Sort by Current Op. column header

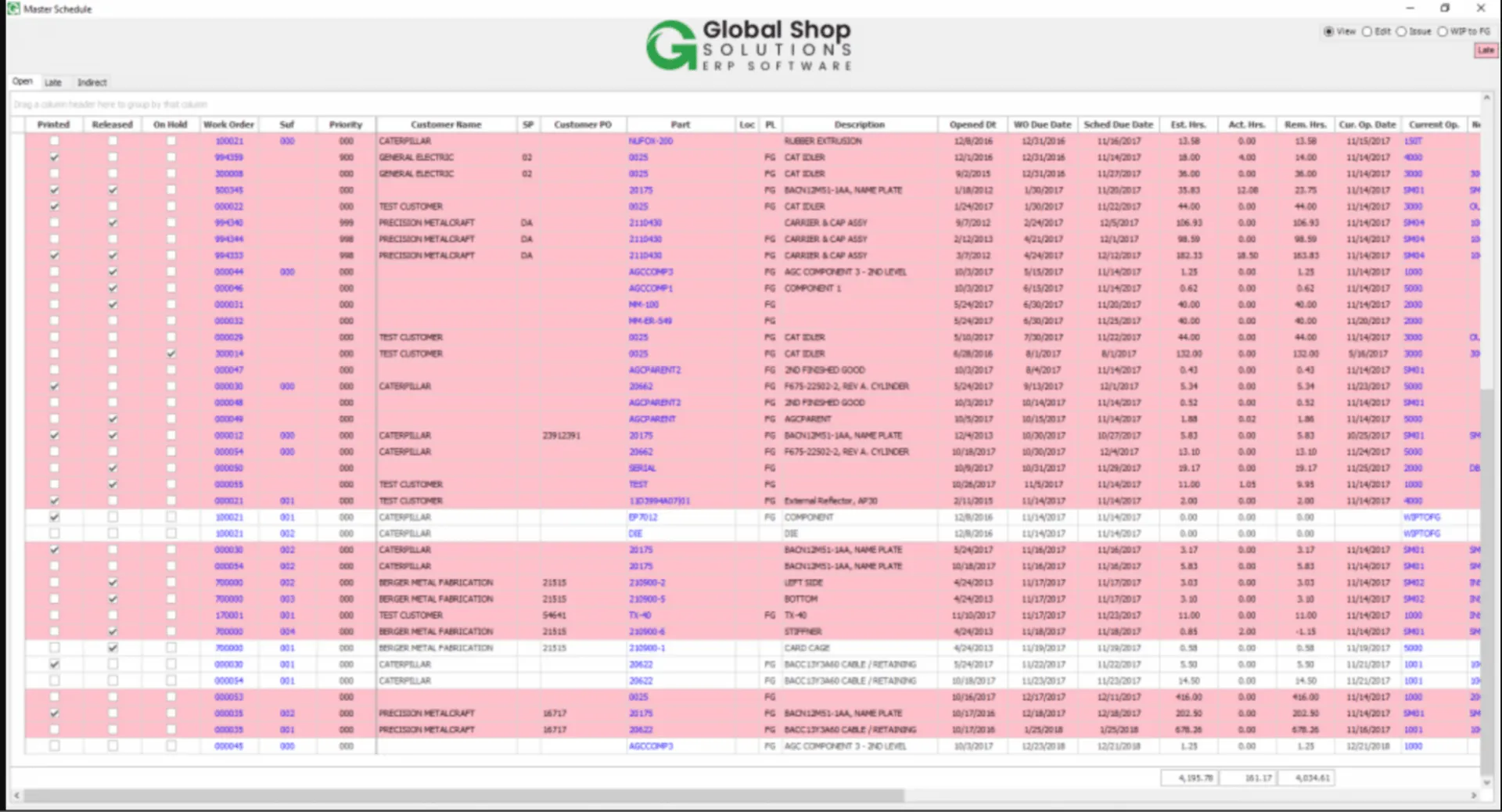(1434, 124)
